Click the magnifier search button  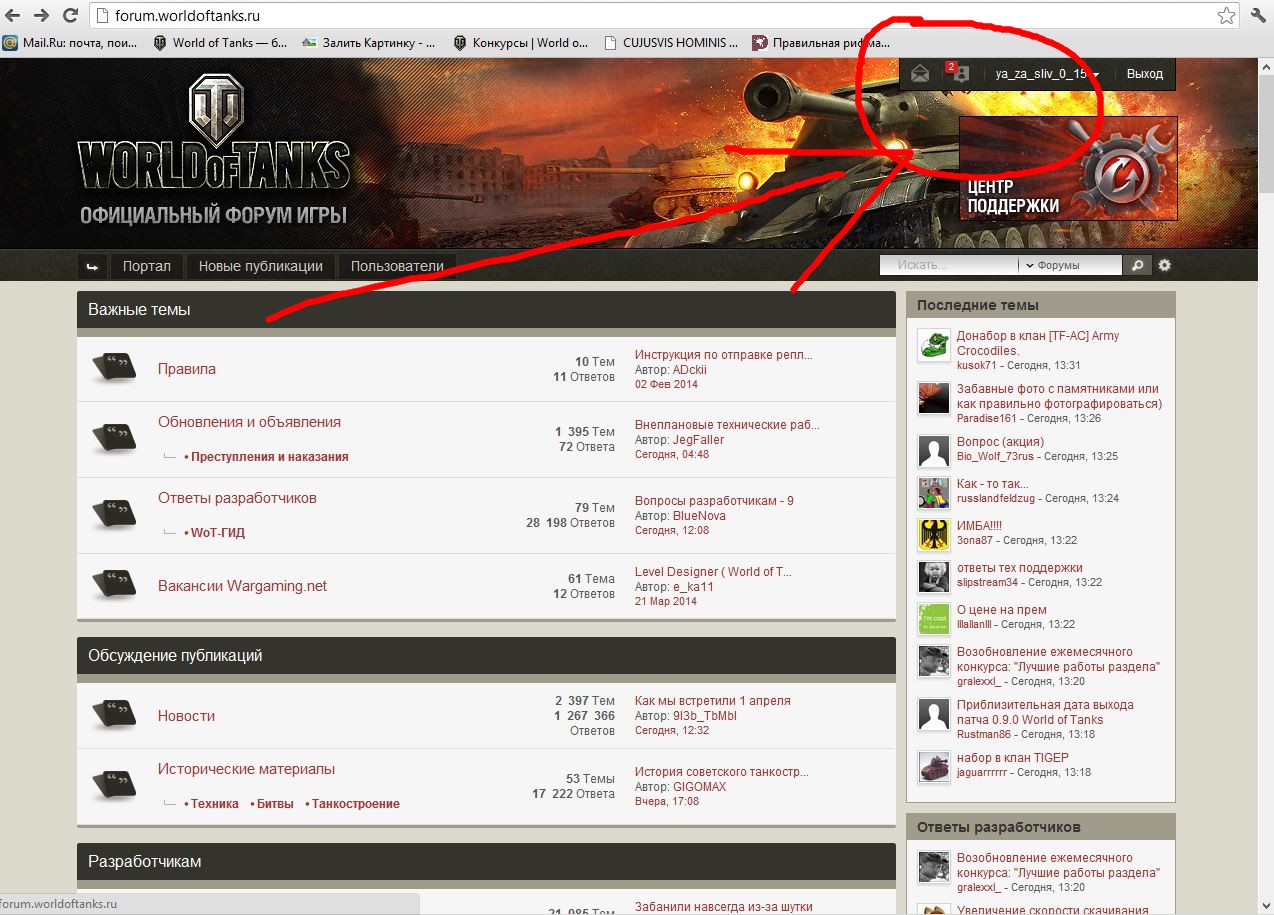coord(1137,265)
